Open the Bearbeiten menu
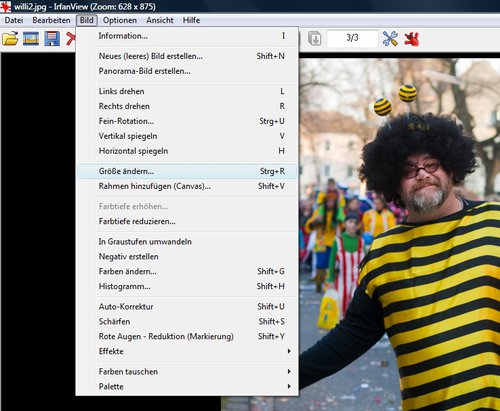Image resolution: width=500 pixels, height=411 pixels. (51, 20)
